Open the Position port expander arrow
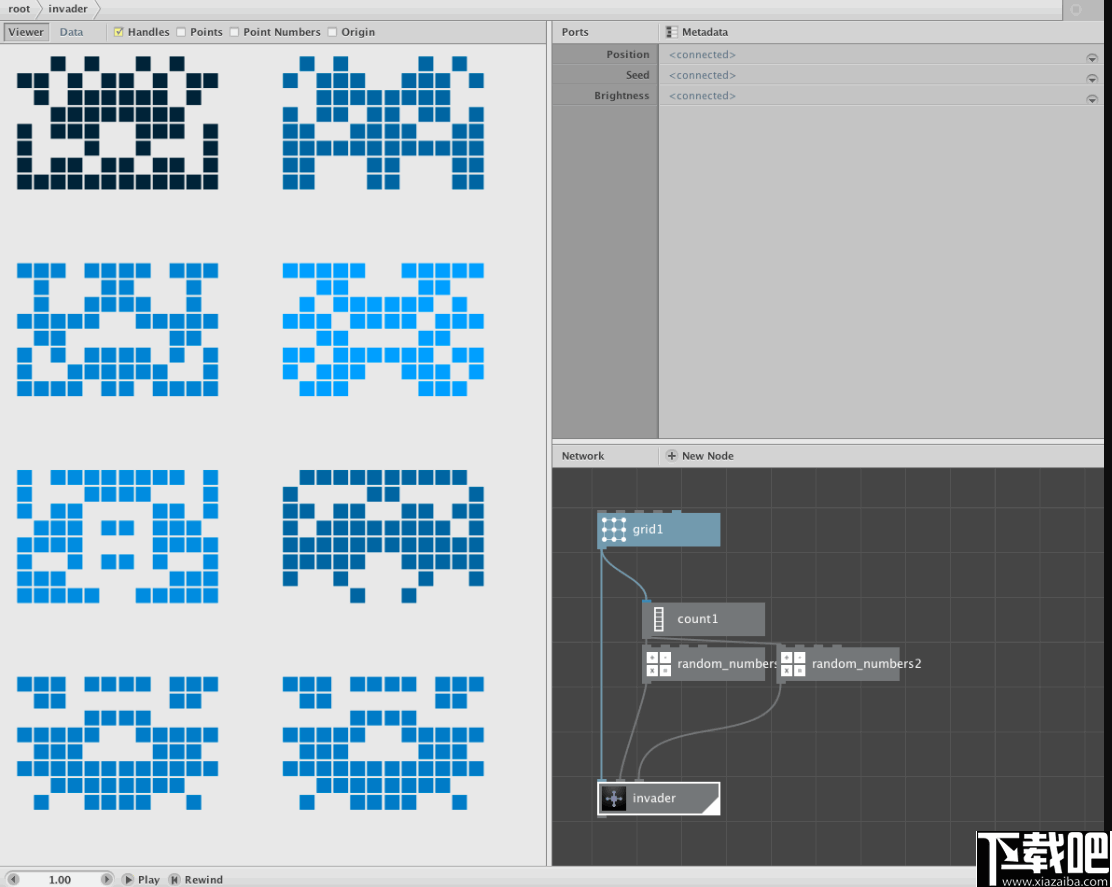The width and height of the screenshot is (1112, 887). click(x=1092, y=57)
